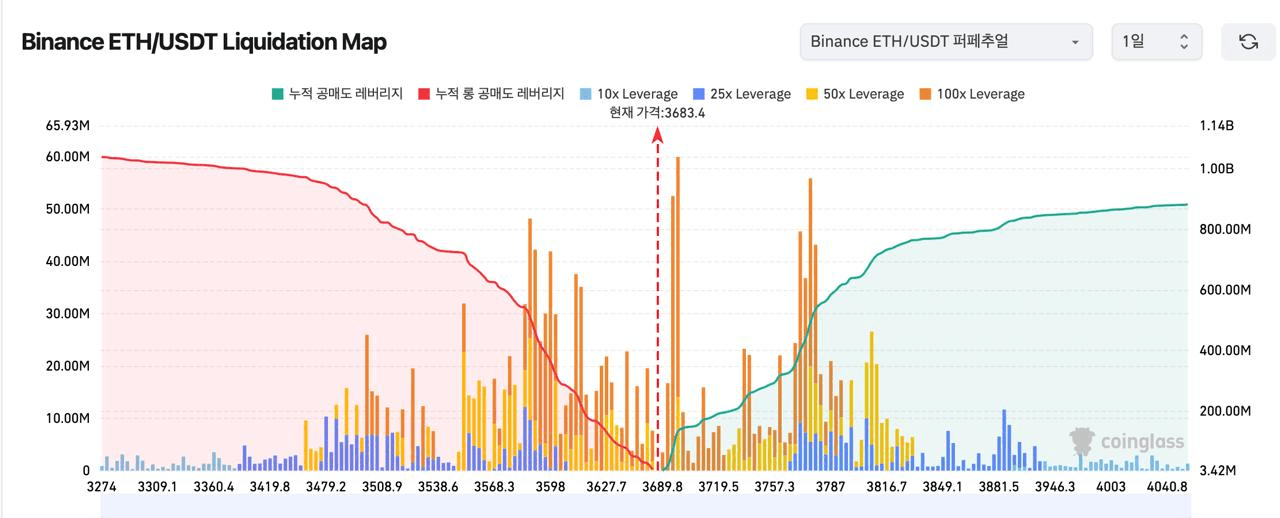Image resolution: width=1280 pixels, height=518 pixels.
Task: Toggle the 25x Leverage legend series
Action: coord(742,94)
